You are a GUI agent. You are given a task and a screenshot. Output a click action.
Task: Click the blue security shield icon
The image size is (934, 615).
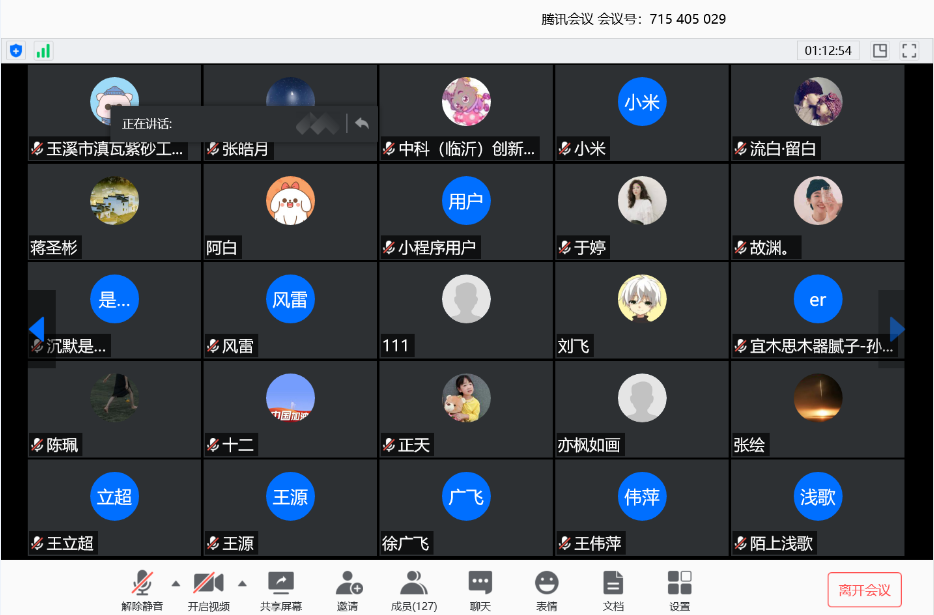pos(16,51)
